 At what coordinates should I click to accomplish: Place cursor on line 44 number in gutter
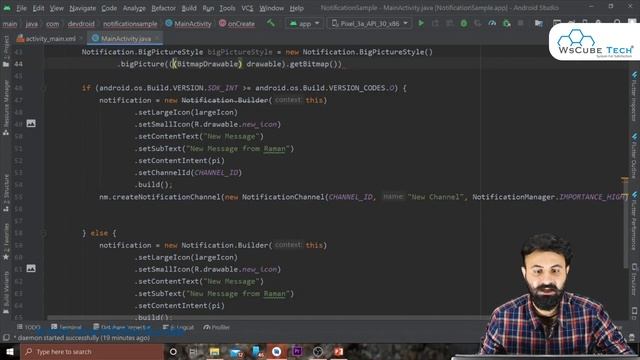coord(19,64)
